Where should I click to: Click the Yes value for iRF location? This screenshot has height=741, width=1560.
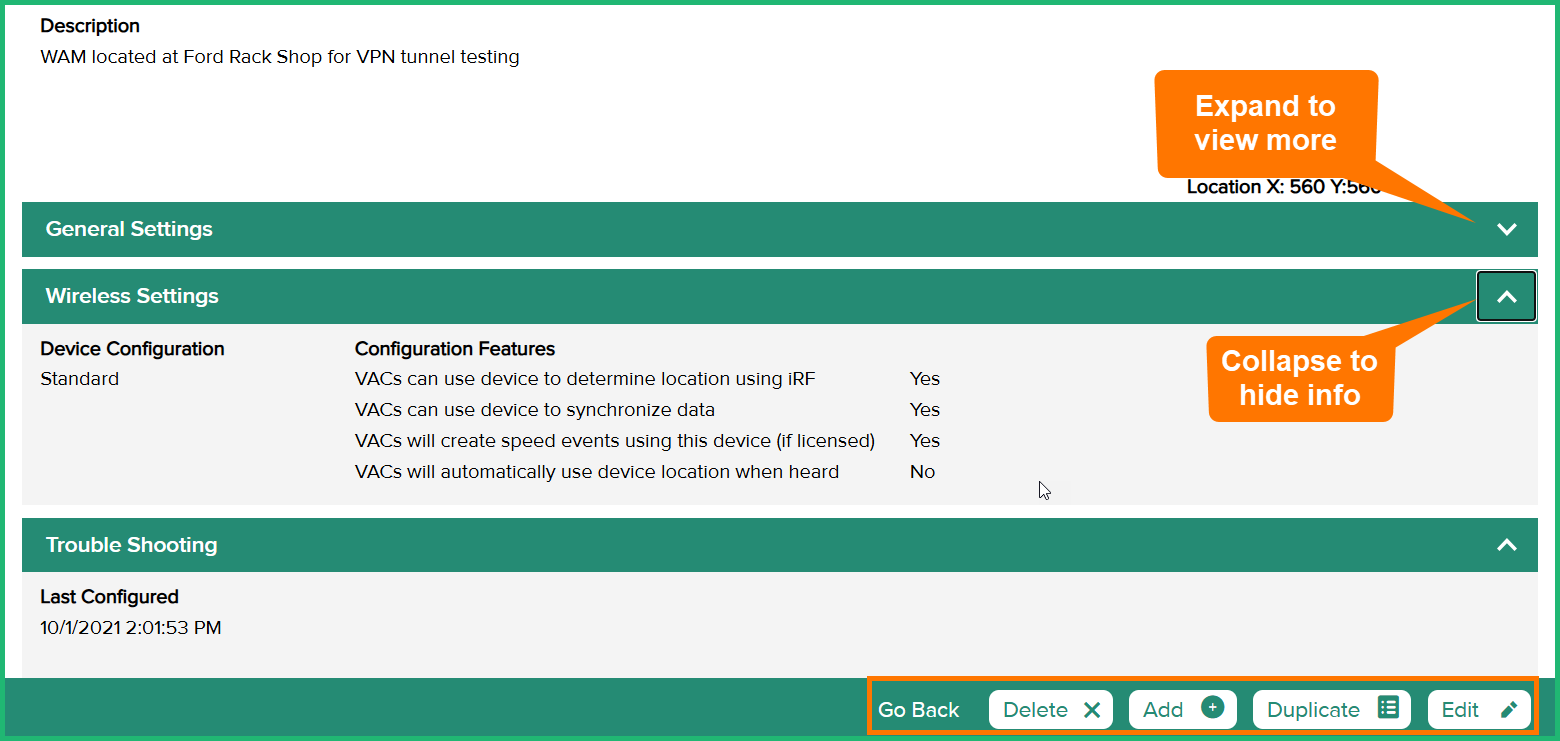[x=924, y=379]
